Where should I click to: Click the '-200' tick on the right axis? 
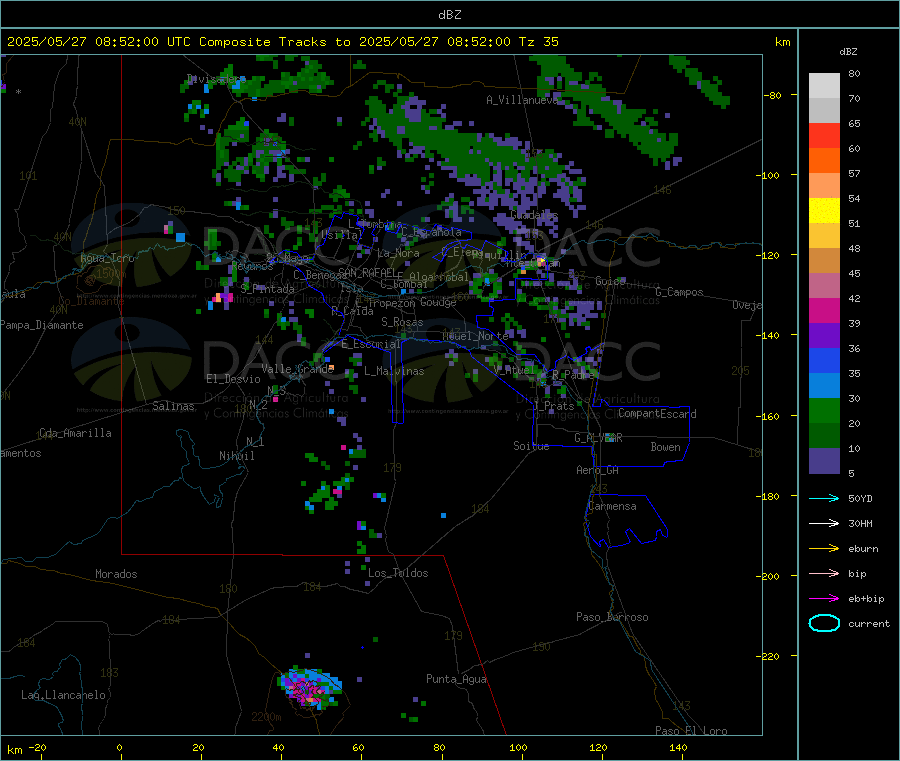(x=767, y=576)
